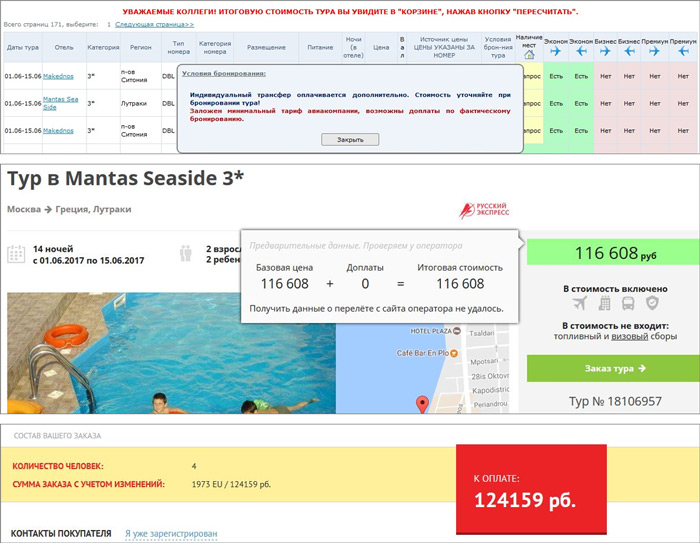Click the Я уже зарегистрирован link
Image resolution: width=700 pixels, height=543 pixels.
171,534
